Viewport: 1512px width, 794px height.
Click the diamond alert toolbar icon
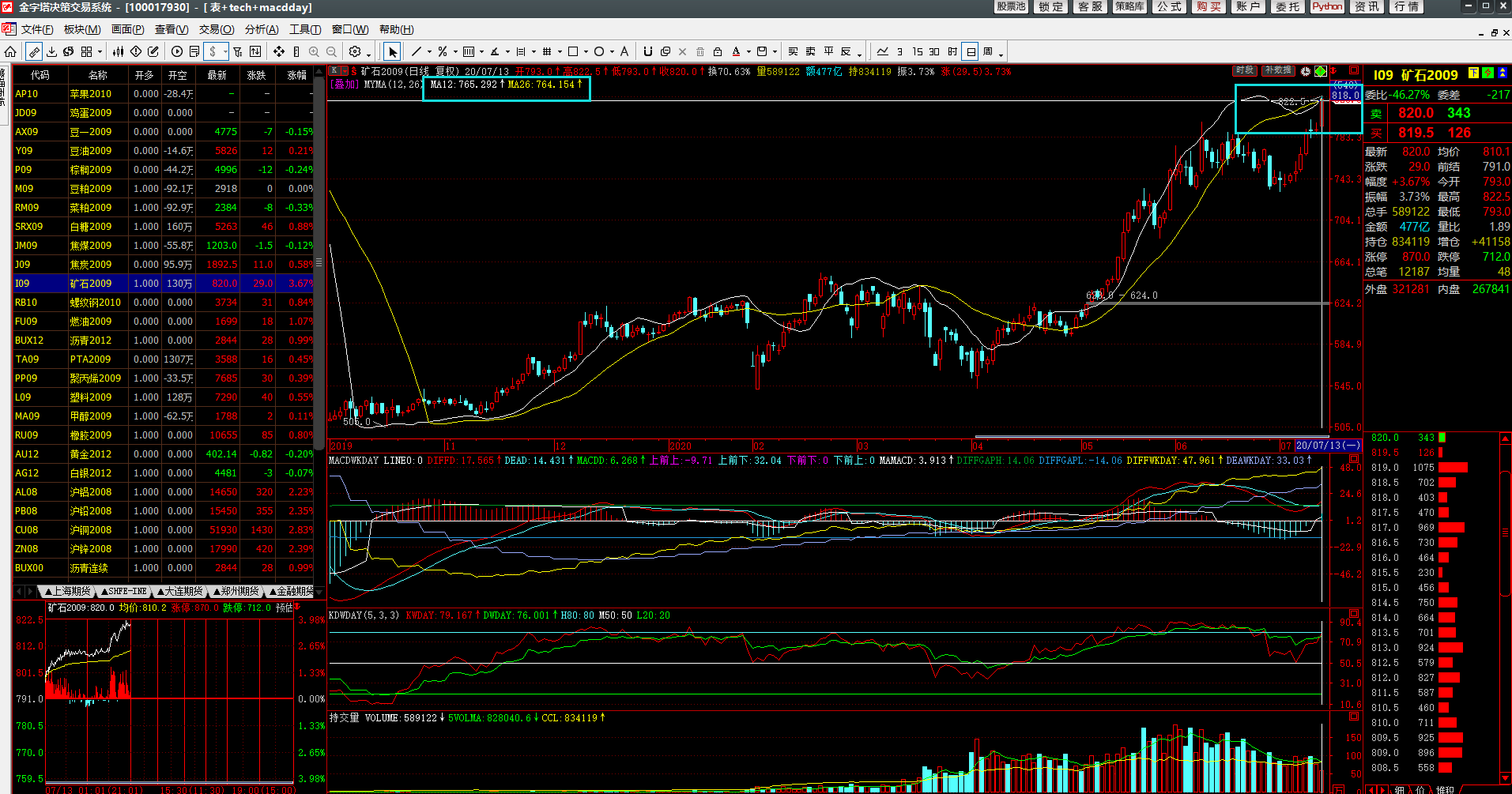pyautogui.click(x=136, y=51)
